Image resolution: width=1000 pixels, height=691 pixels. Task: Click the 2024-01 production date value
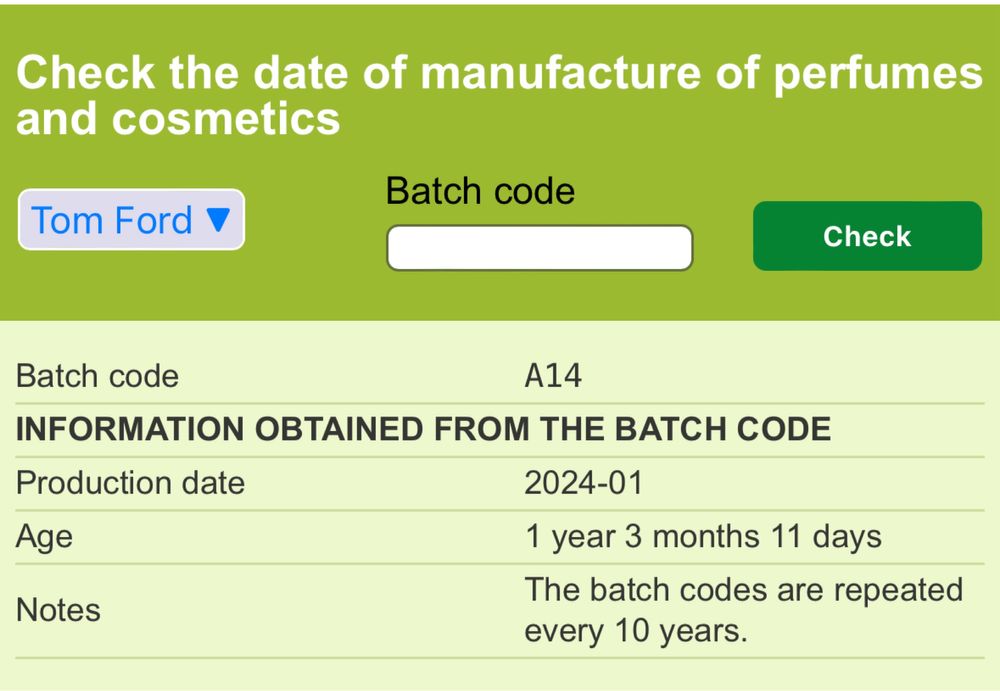(x=584, y=483)
